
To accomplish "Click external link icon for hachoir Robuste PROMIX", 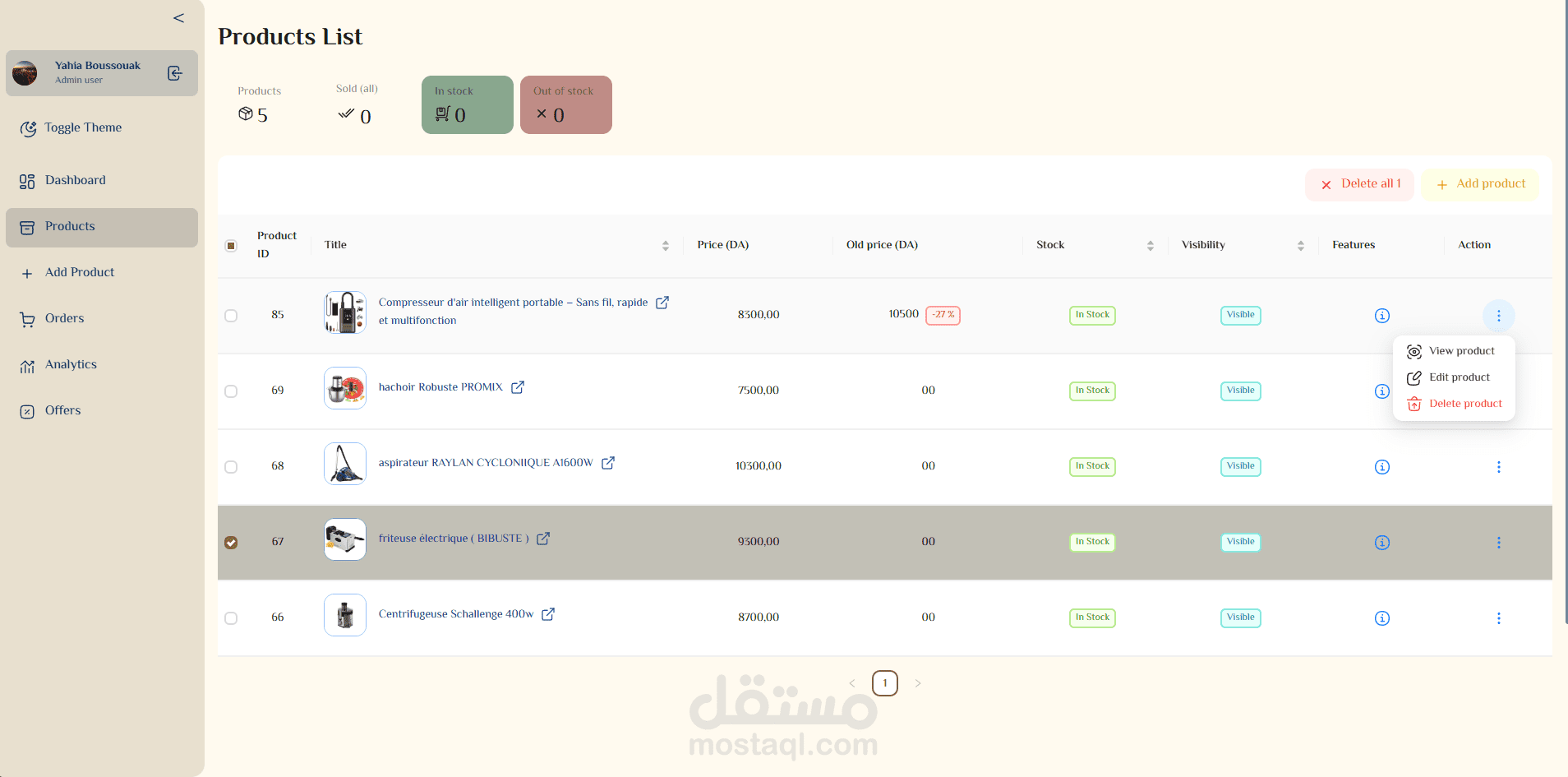I will tap(518, 387).
